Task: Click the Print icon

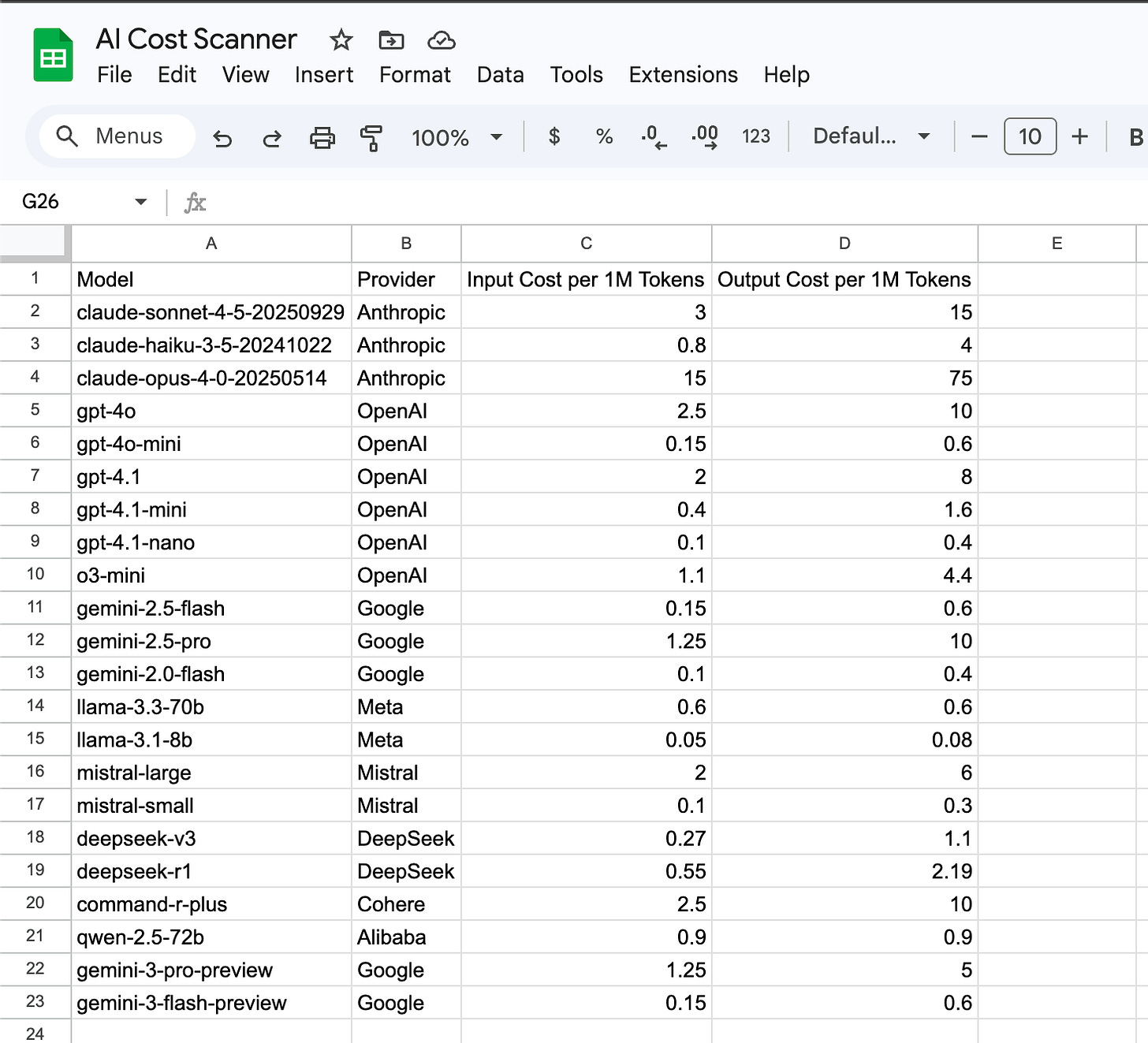Action: 322,137
